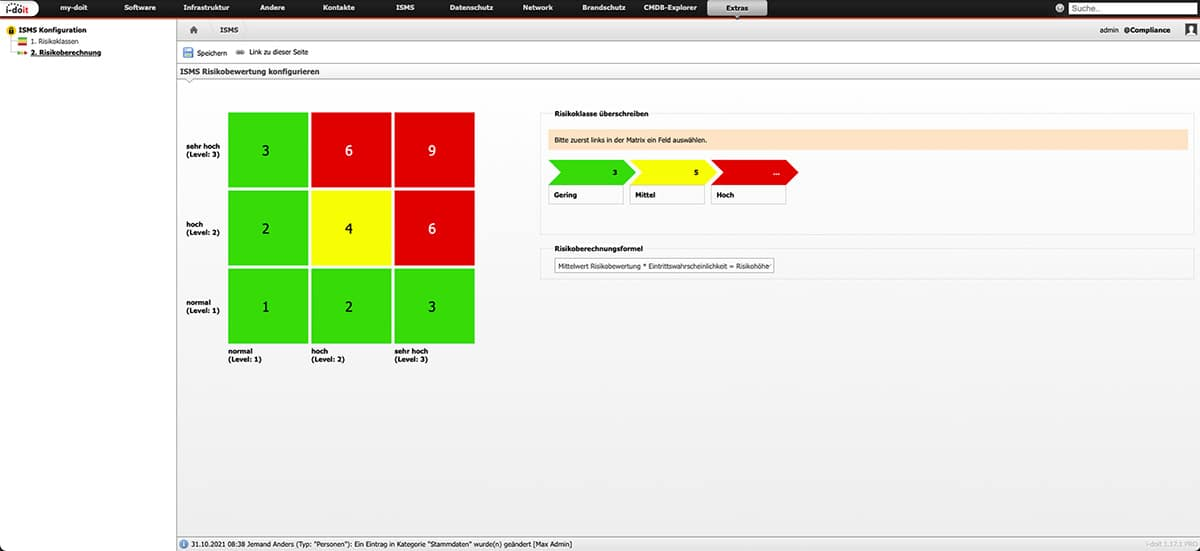Select ISMS Konfiguration tree root
The width and height of the screenshot is (1200, 551).
tap(52, 31)
